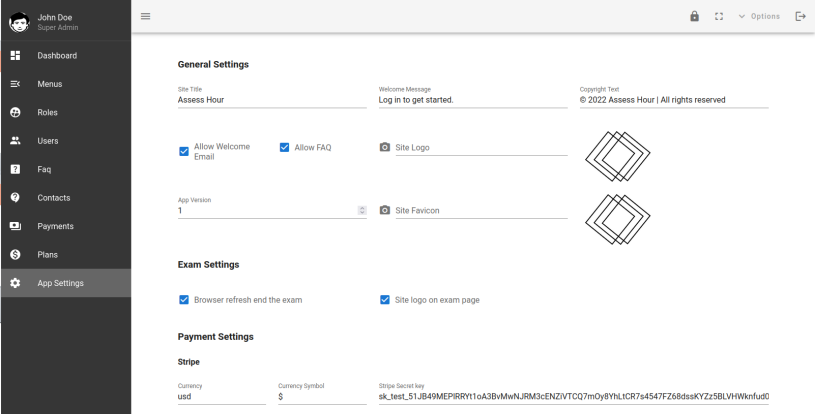Toggle fullscreen mode icon

[x=717, y=16]
